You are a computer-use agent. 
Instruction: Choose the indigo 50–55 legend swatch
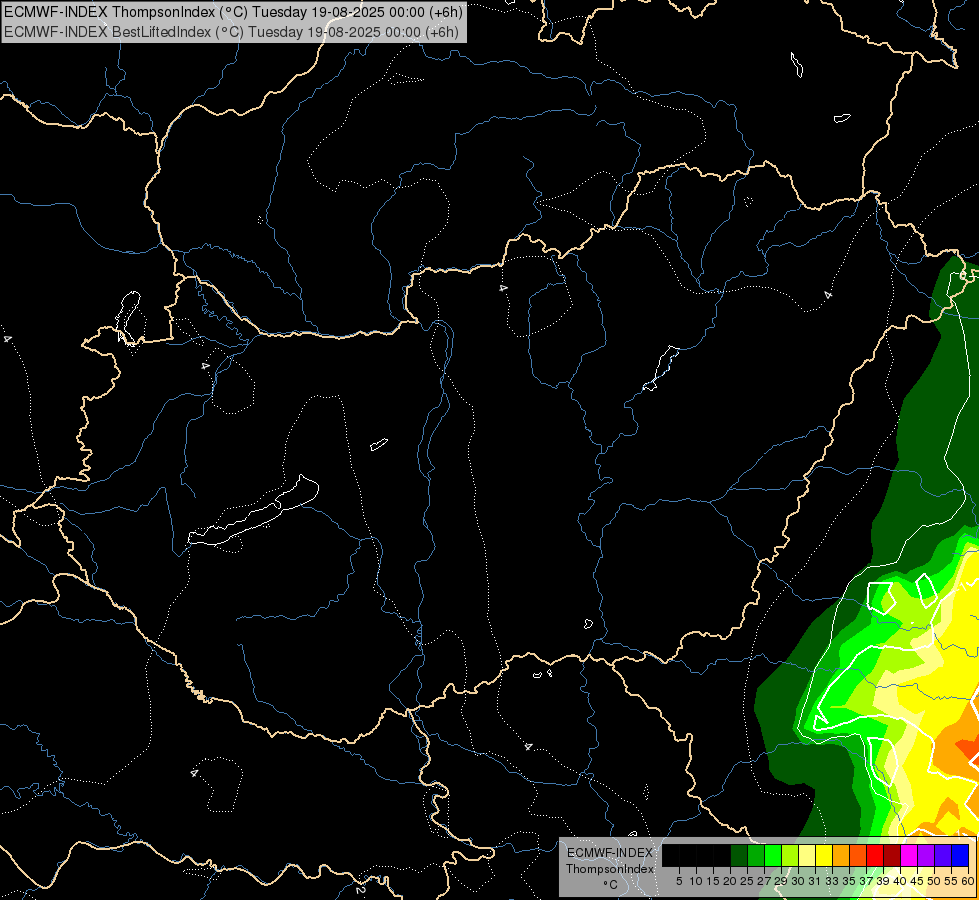pos(943,856)
